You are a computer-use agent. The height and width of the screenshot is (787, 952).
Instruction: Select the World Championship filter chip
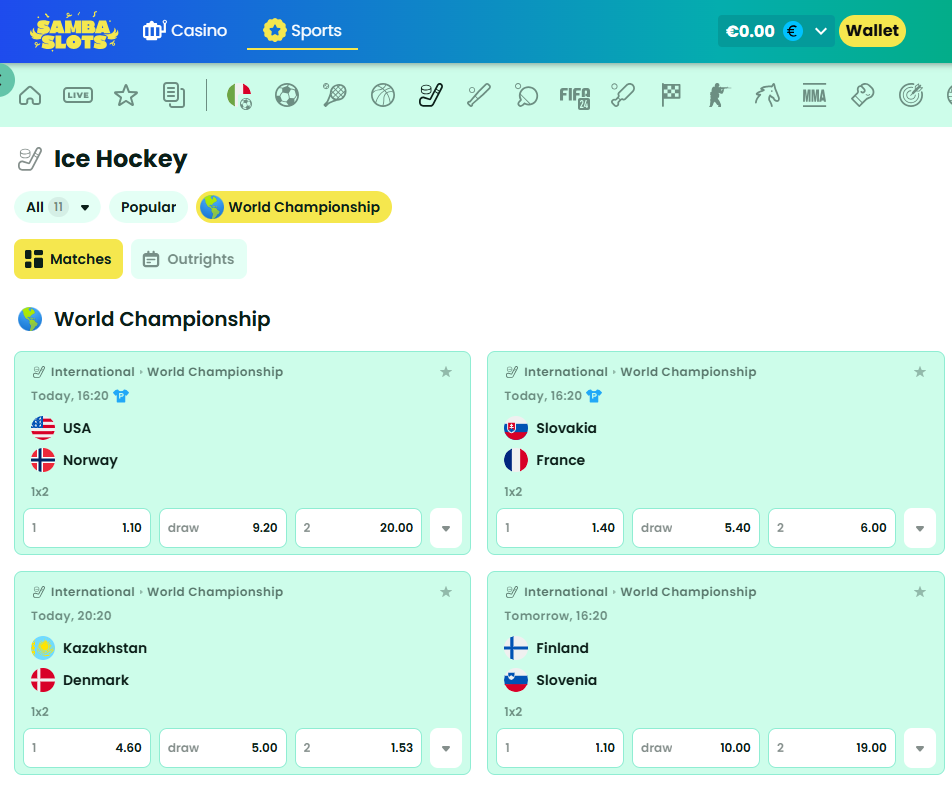coord(294,207)
